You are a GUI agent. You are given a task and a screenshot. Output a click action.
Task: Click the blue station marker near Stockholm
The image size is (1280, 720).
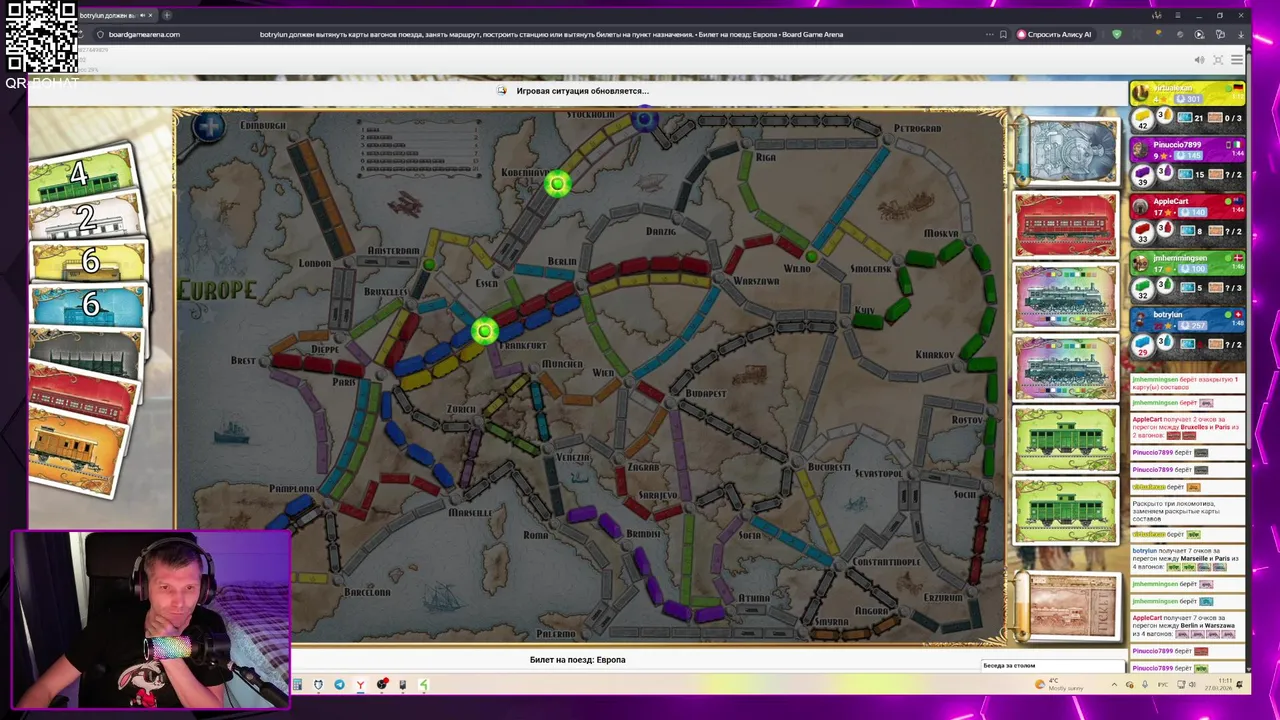[x=645, y=121]
